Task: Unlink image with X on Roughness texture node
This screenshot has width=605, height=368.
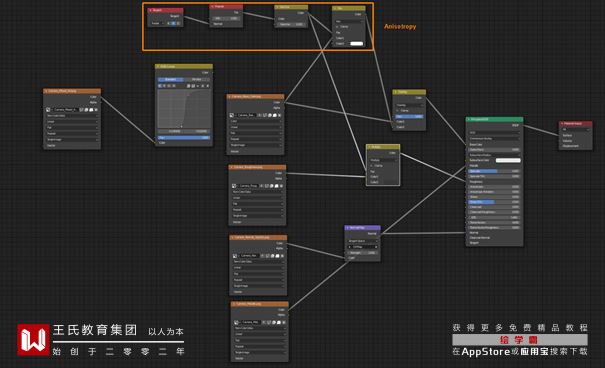Action: (x=281, y=186)
